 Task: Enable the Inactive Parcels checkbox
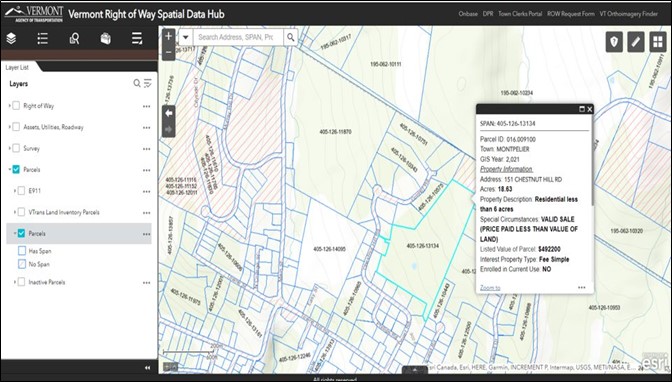coord(21,282)
